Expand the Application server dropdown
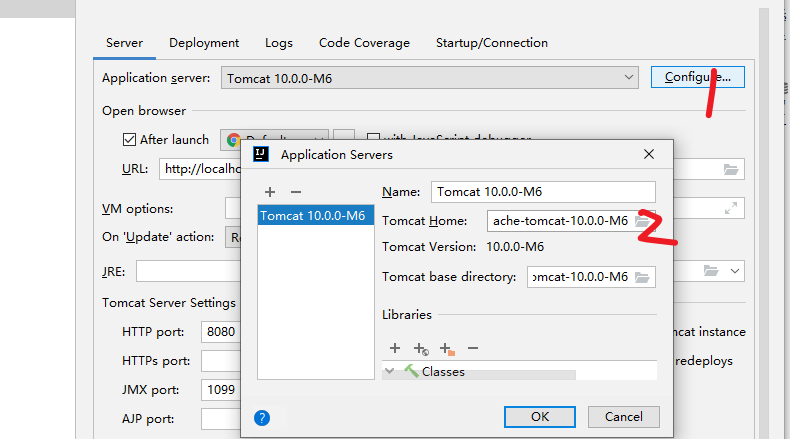The image size is (790, 439). [430, 78]
